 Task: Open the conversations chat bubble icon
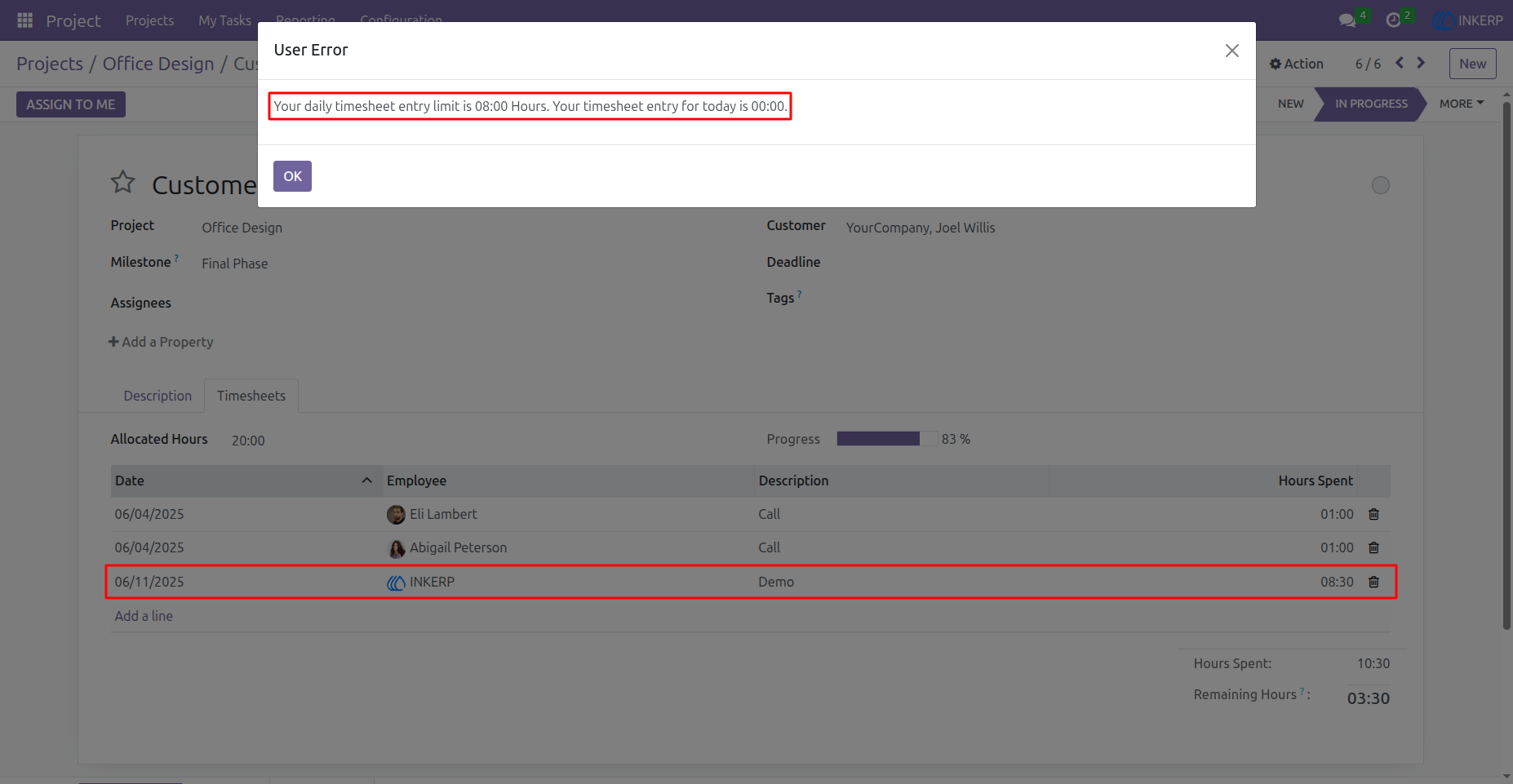[1347, 20]
